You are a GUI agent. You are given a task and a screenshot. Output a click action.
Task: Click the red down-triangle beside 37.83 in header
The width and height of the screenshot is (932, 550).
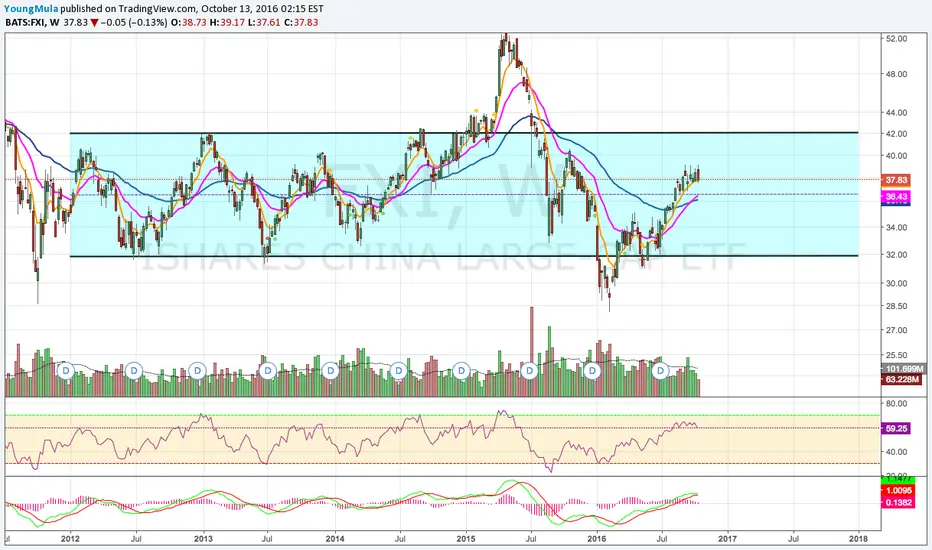(94, 23)
